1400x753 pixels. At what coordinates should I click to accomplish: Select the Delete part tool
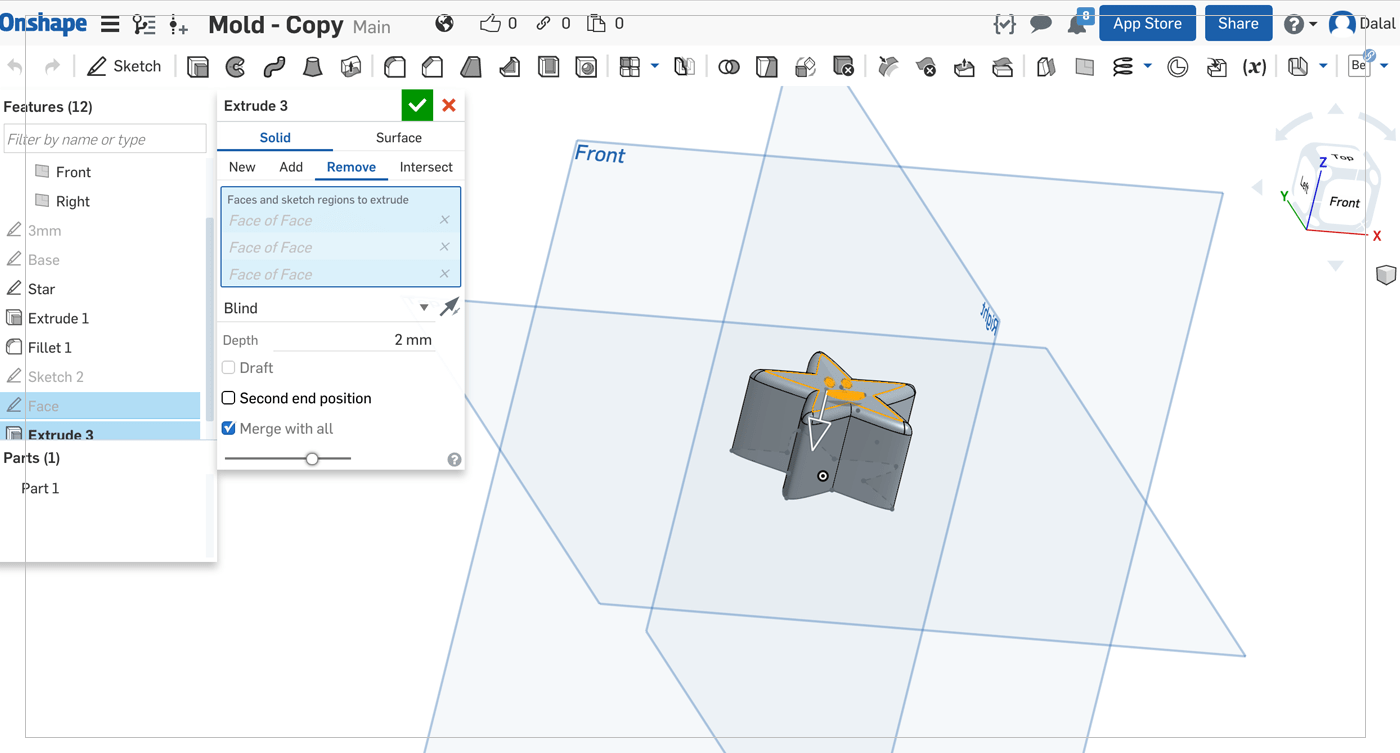tap(843, 67)
